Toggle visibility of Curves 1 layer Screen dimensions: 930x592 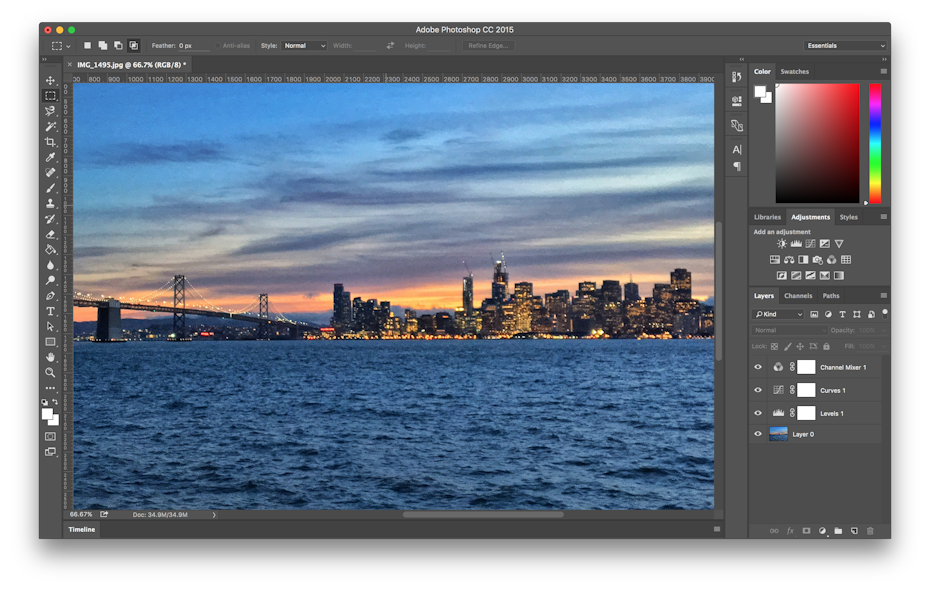pos(758,390)
